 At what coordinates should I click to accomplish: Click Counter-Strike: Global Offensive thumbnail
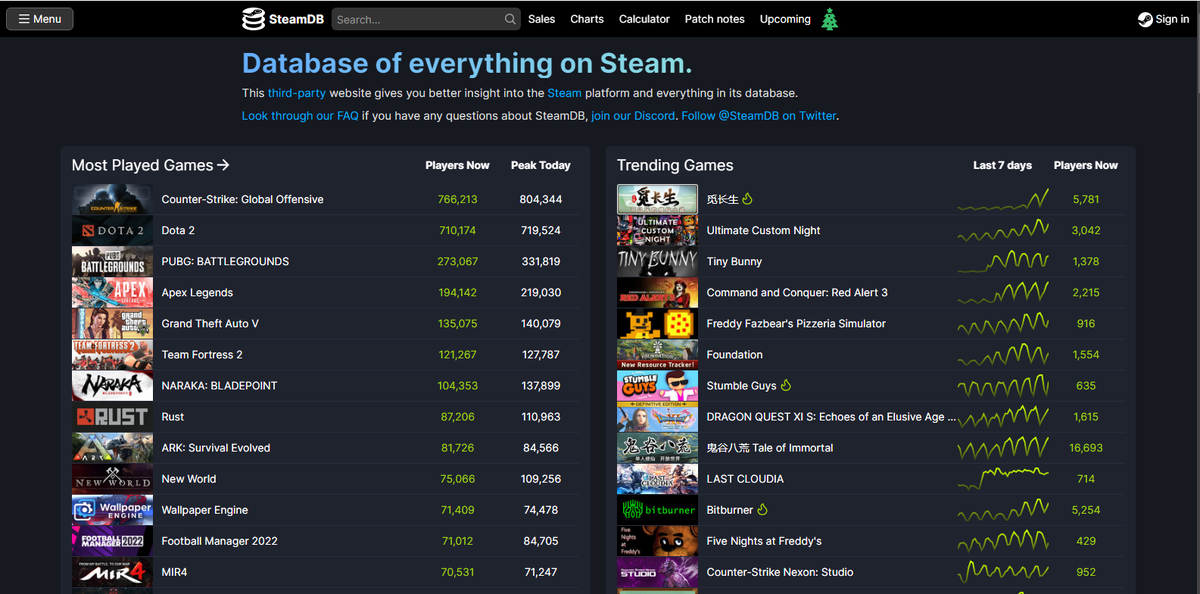tap(112, 199)
